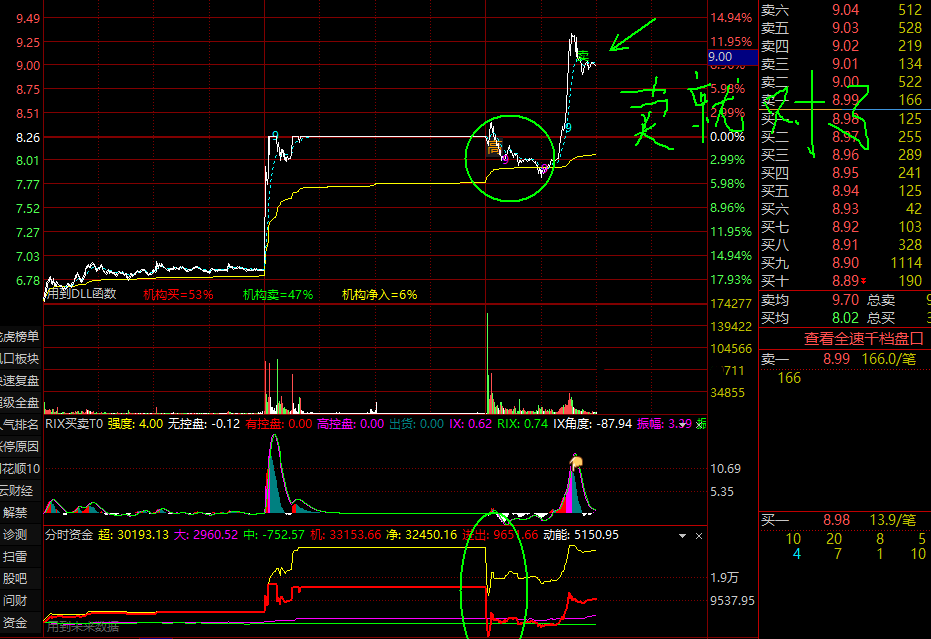This screenshot has width=931, height=639.
Task: Click the 动能: 5150.95 value
Action: coord(581,535)
